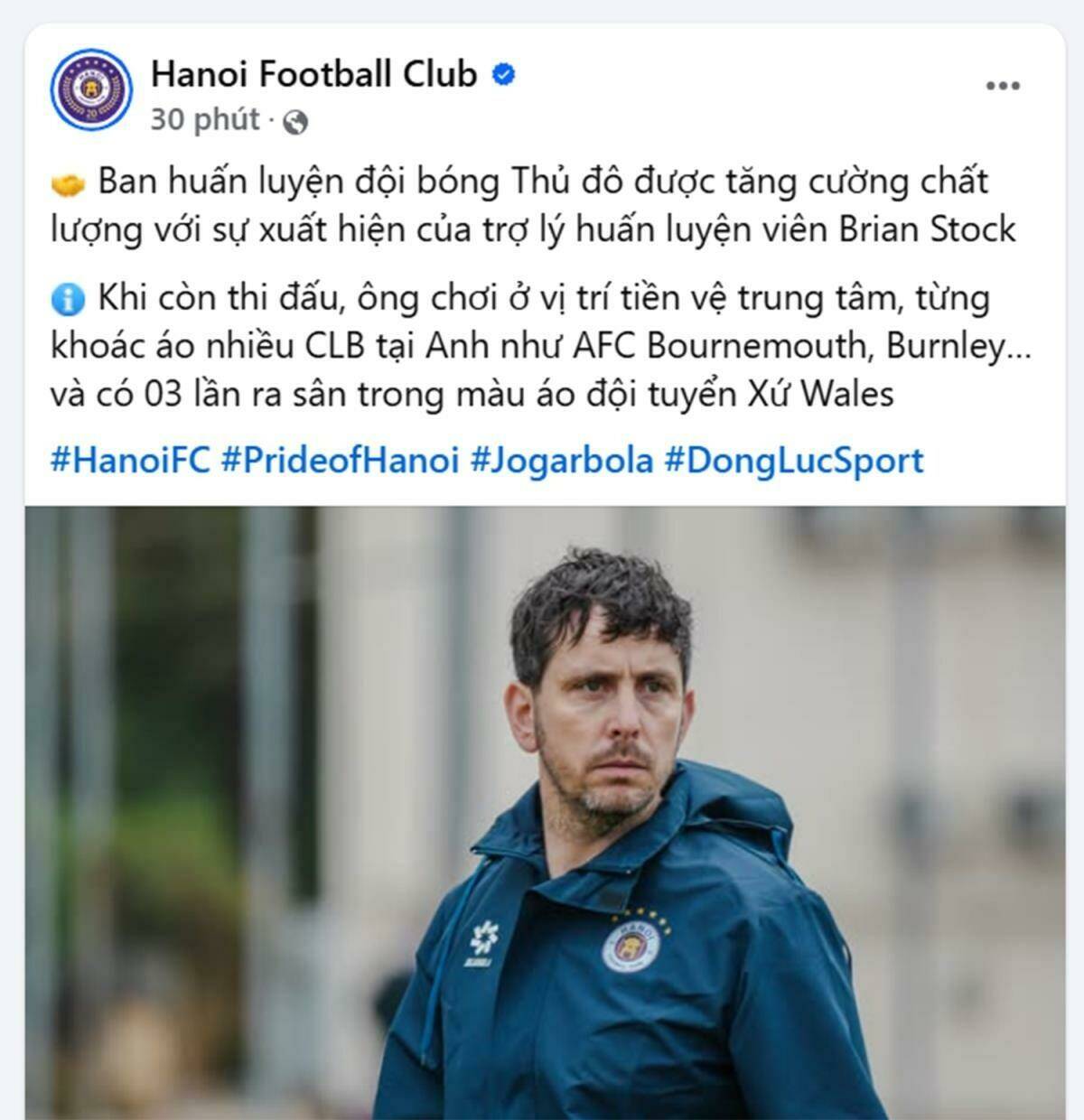This screenshot has width=1084, height=1120.
Task: Follow the #Jogarbola hashtag link
Action: (562, 460)
